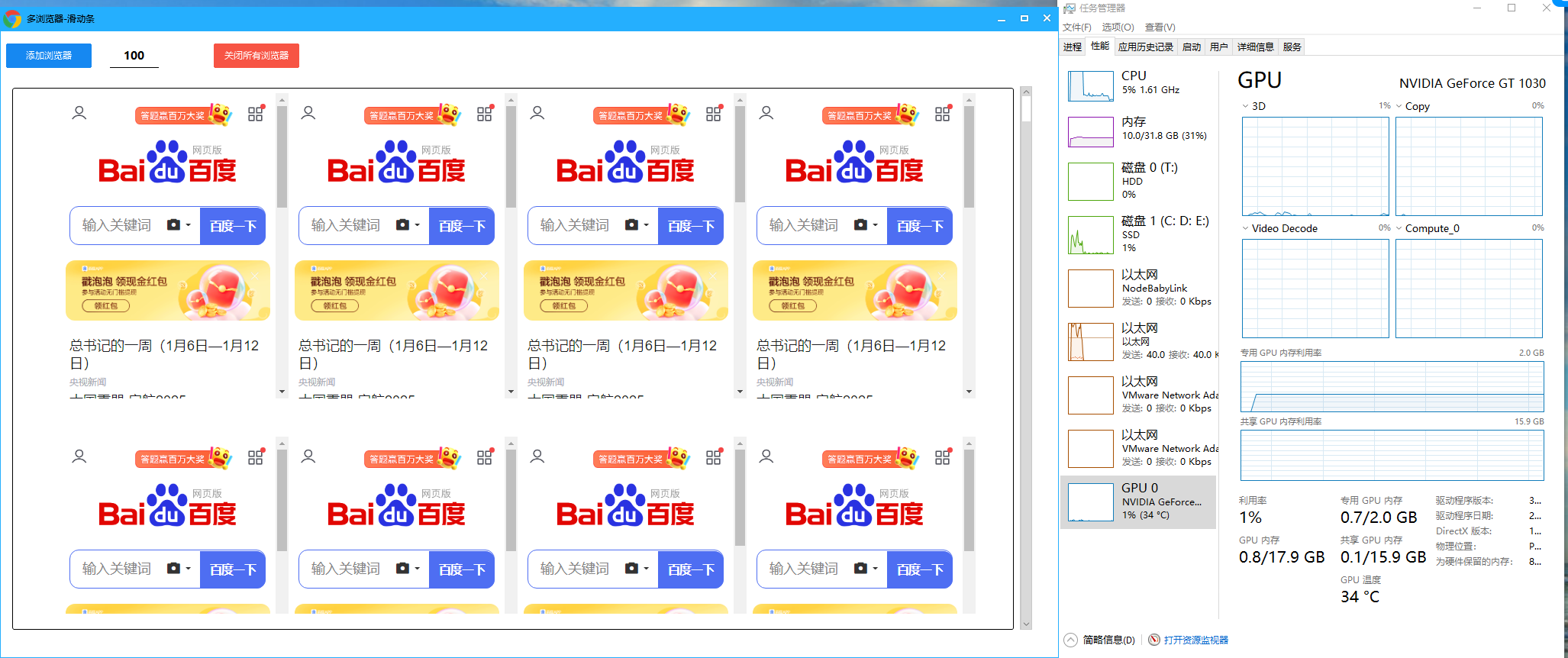This screenshot has width=1568, height=658.
Task: Click the user profile icon in the third top-row Baidu pane
Action: click(537, 113)
